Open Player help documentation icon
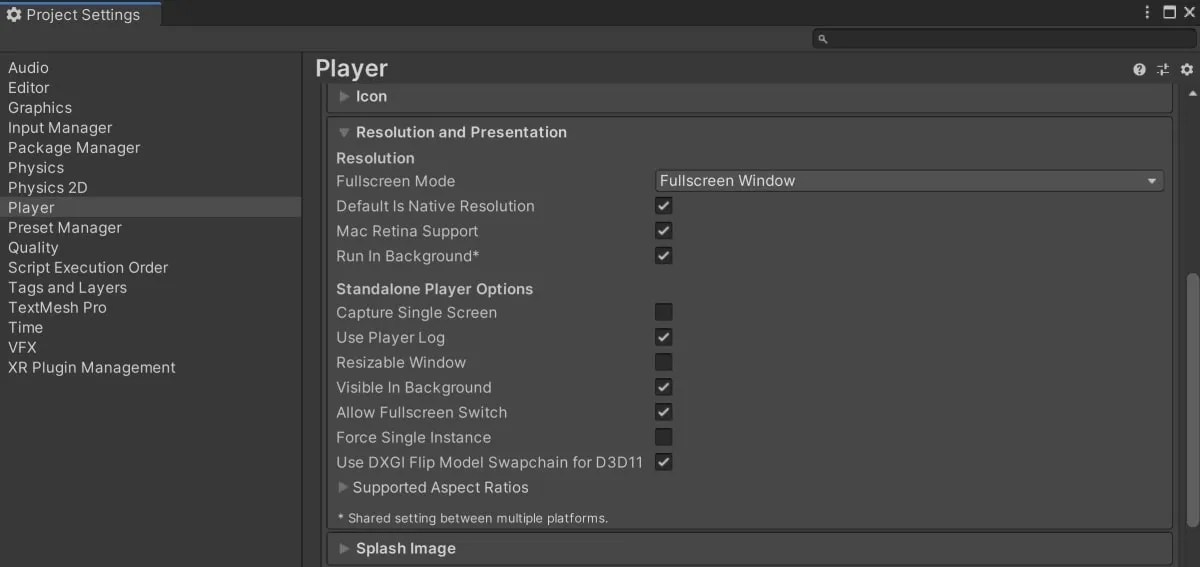The width and height of the screenshot is (1200, 567). click(x=1139, y=69)
